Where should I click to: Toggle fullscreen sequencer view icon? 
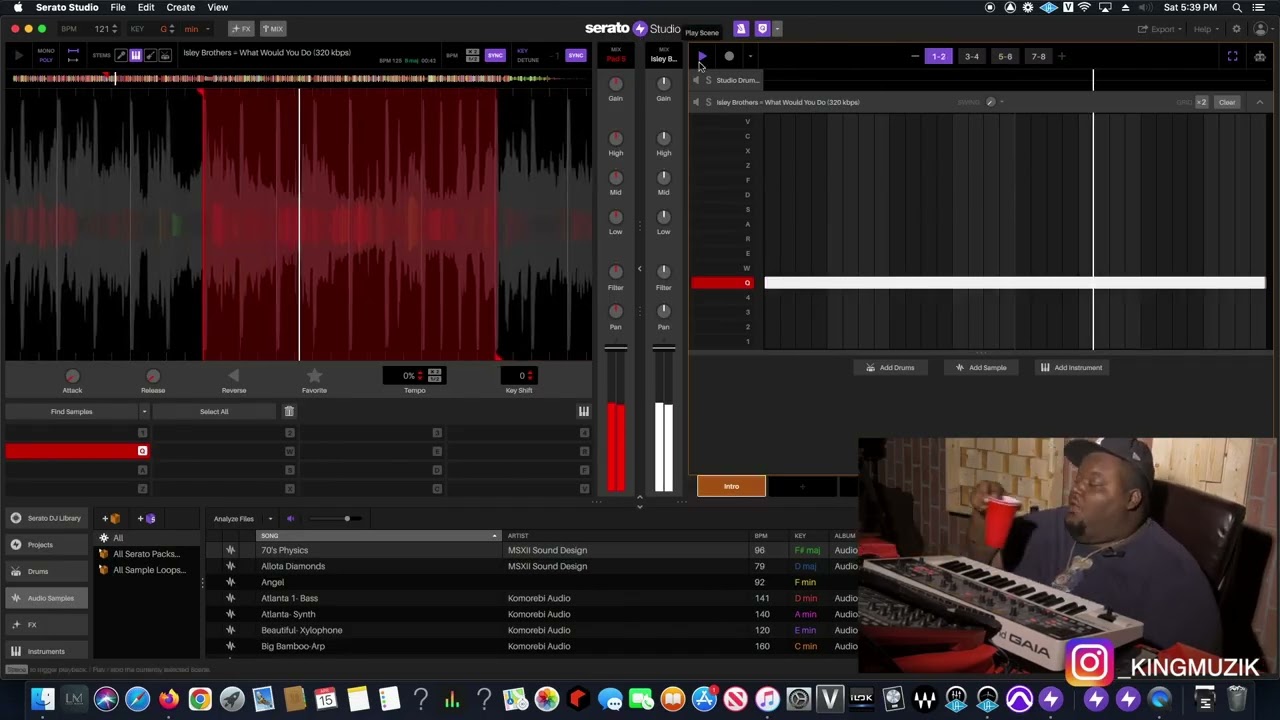[1233, 56]
